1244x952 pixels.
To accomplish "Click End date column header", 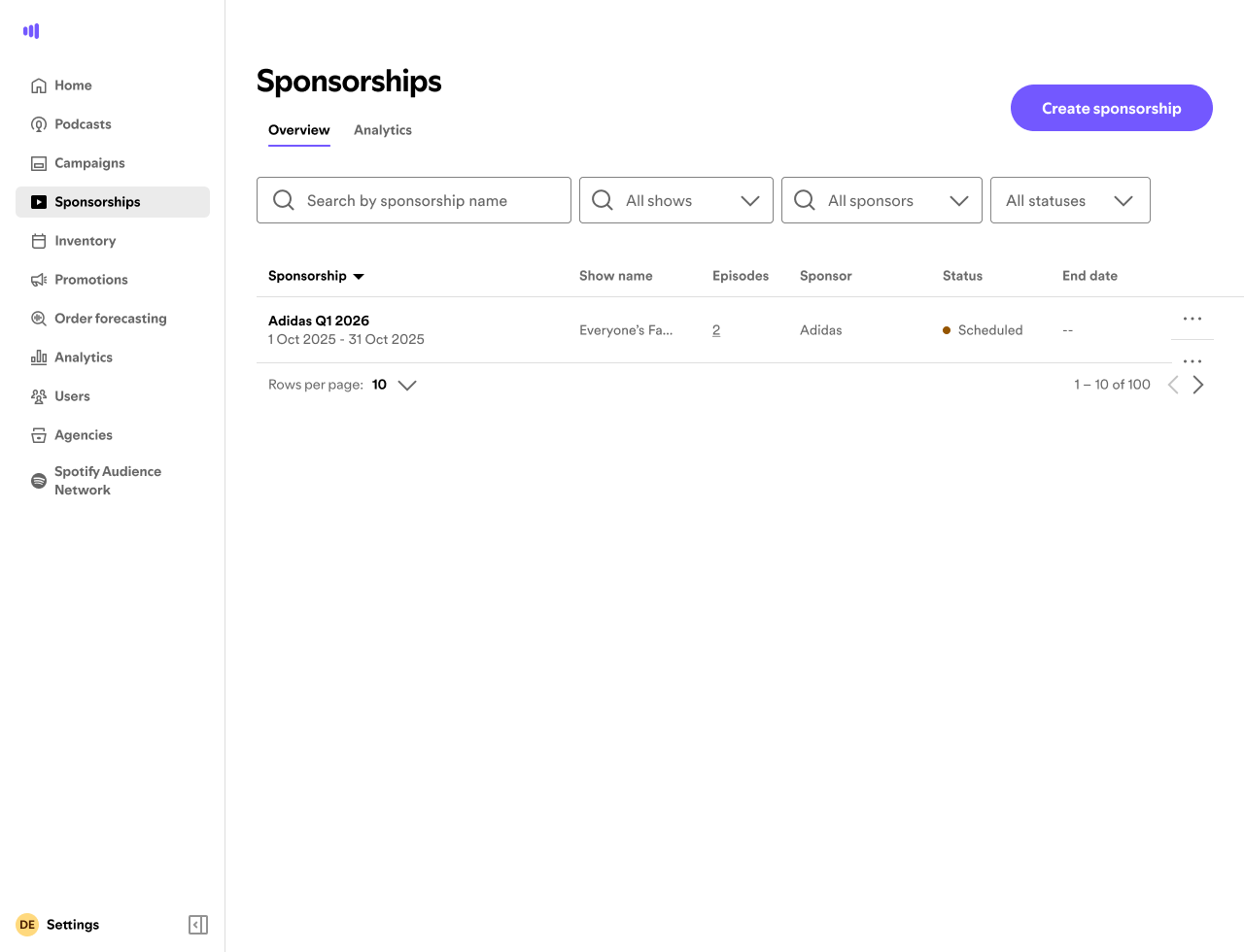I will coord(1089,276).
